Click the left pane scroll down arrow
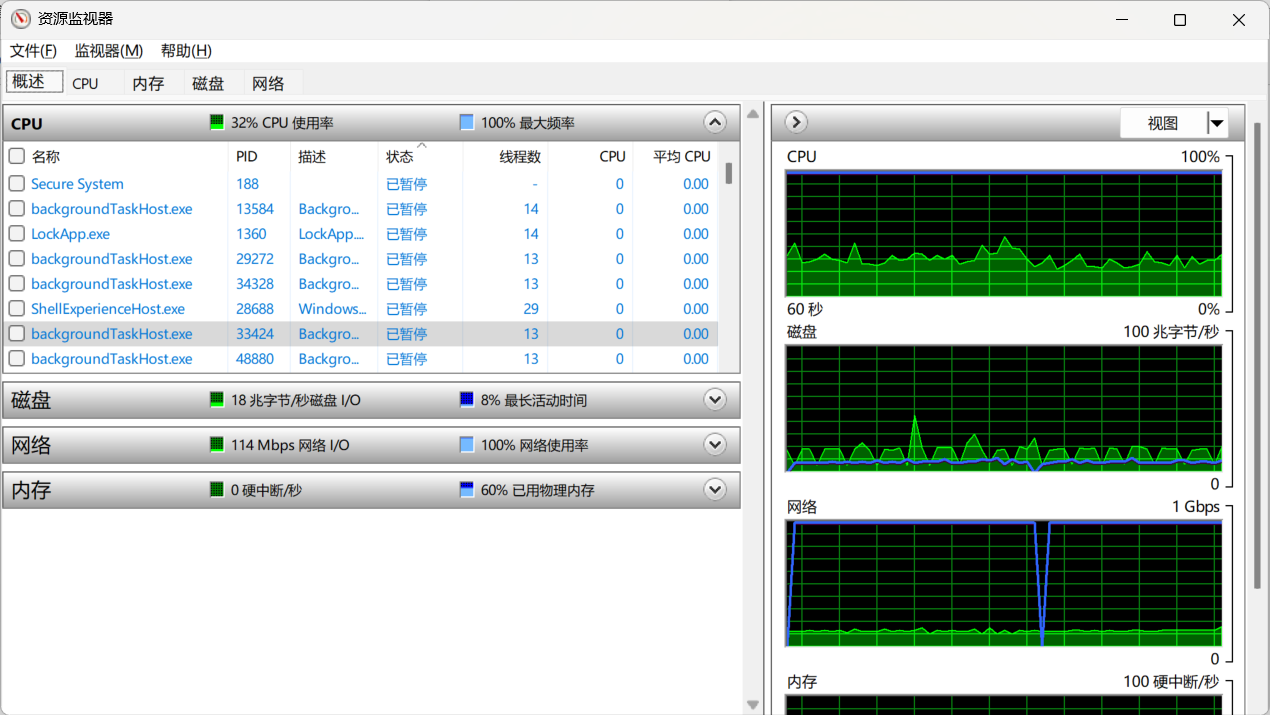The image size is (1270, 715). coord(753,705)
